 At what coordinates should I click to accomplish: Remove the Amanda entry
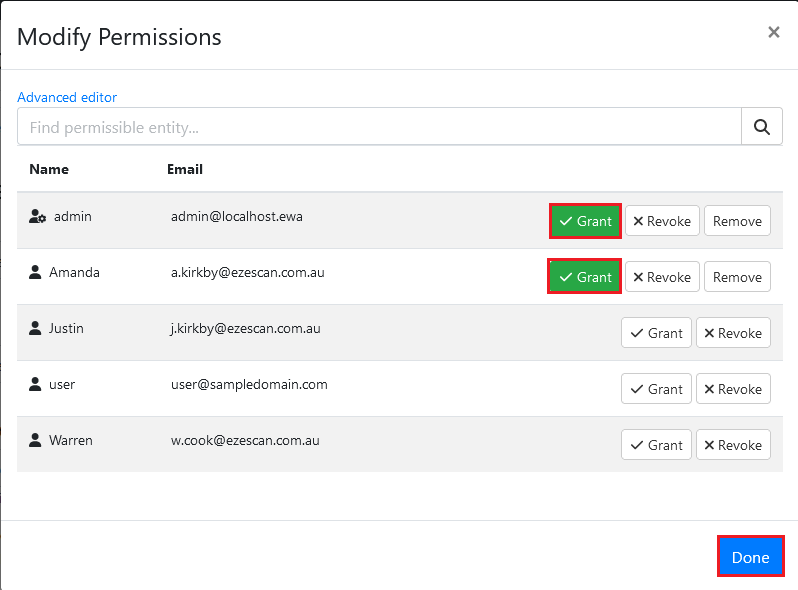click(x=737, y=277)
